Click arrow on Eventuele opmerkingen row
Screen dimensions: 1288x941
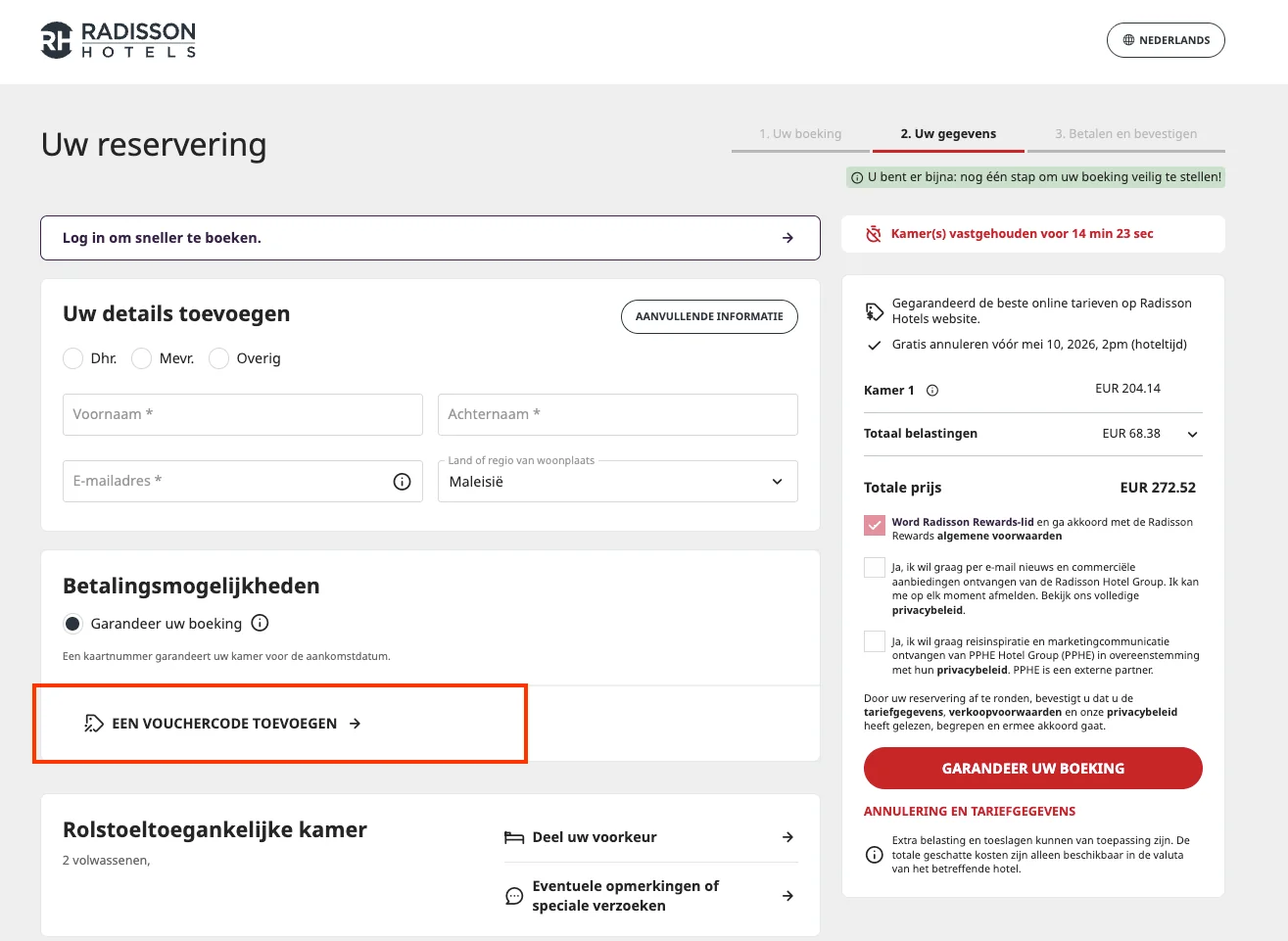point(787,896)
